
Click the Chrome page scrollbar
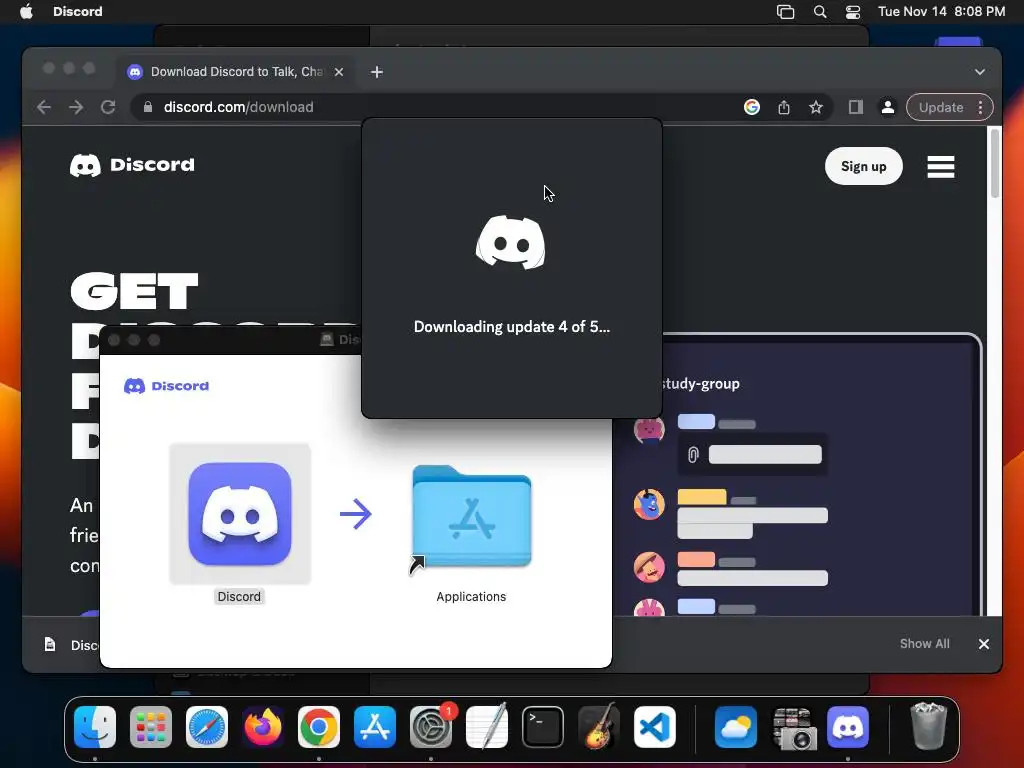pos(995,163)
